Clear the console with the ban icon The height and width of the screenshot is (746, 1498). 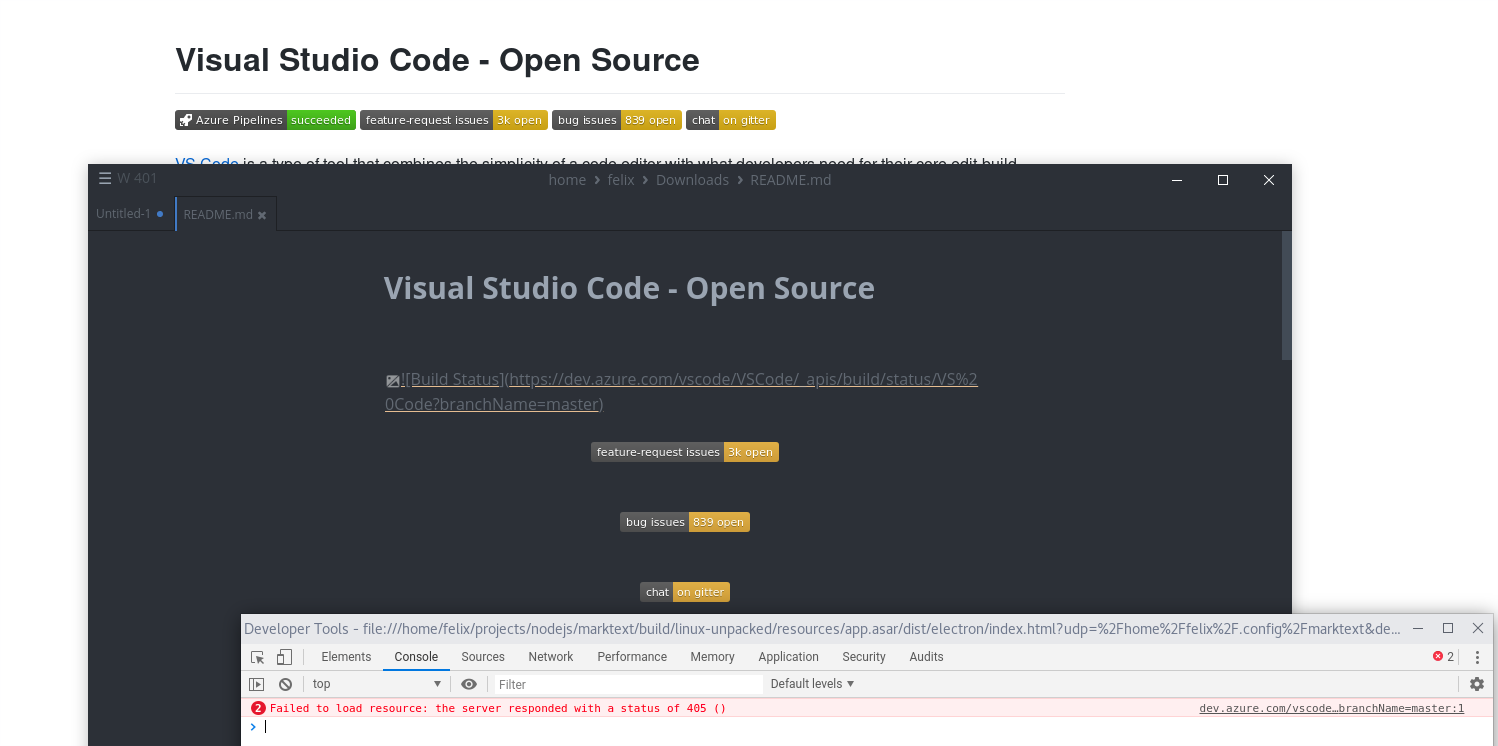point(285,683)
